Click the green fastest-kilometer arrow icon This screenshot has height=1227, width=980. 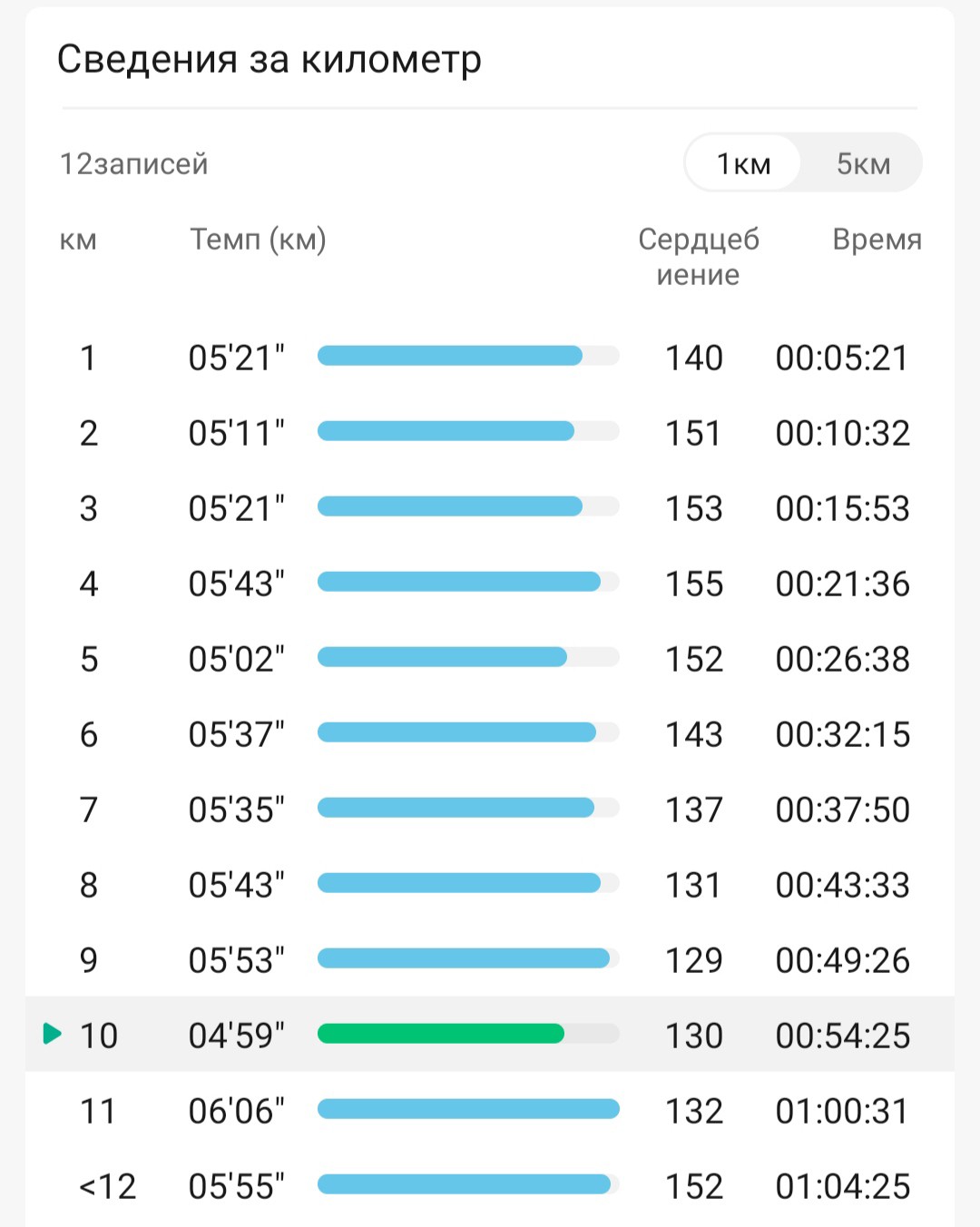coord(53,1033)
